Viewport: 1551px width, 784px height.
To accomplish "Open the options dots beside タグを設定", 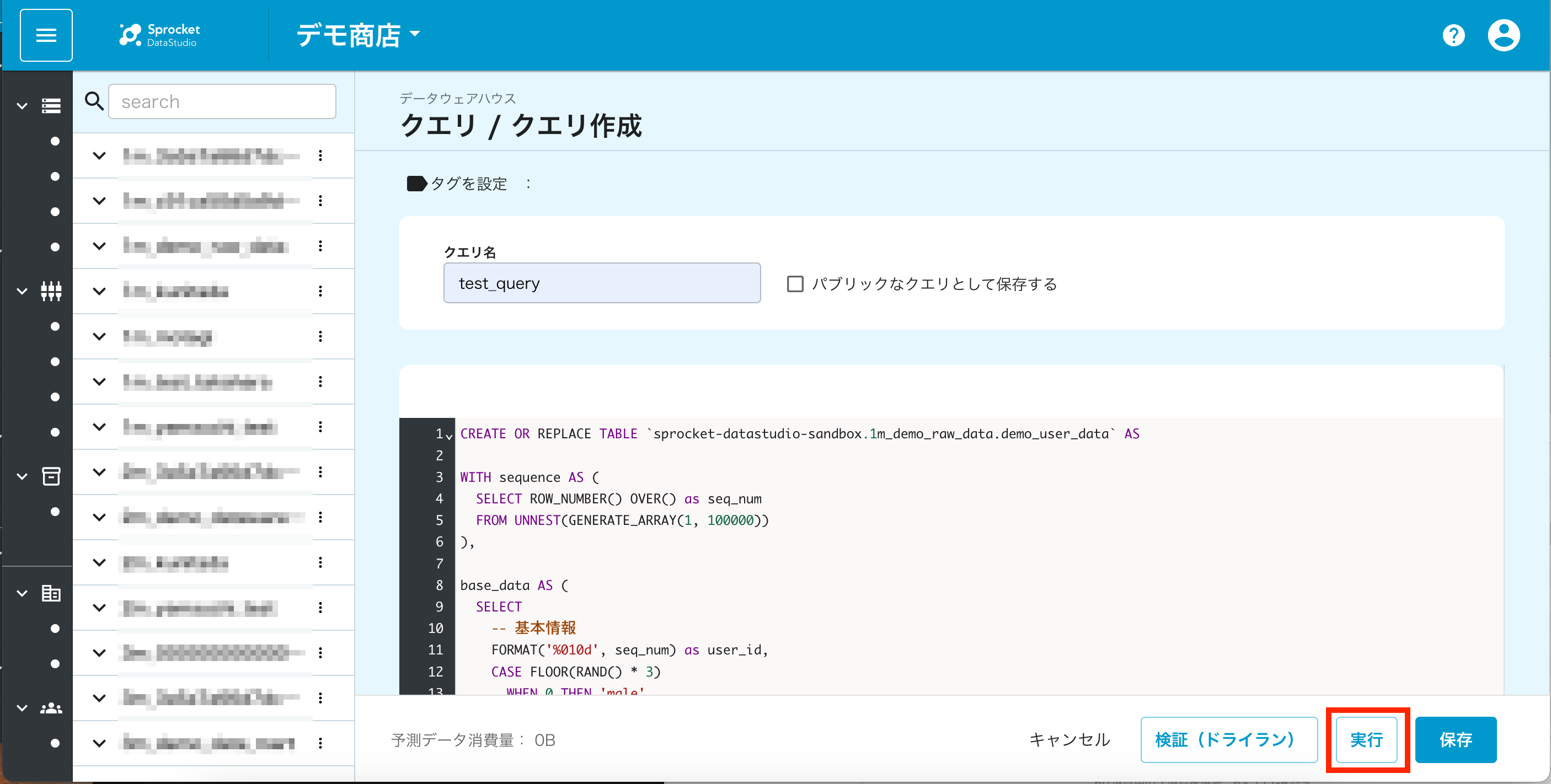I will coord(528,184).
